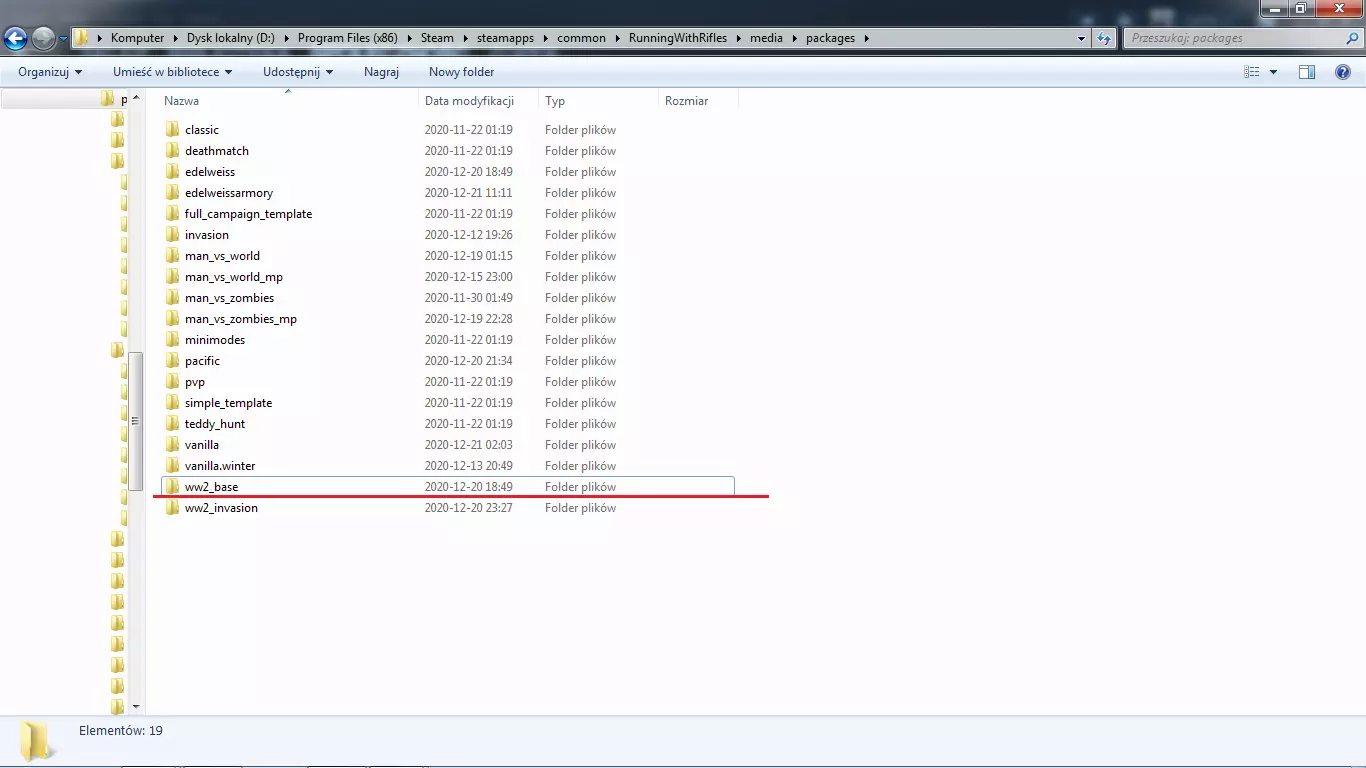This screenshot has height=768, width=1366.
Task: Select the pacific folder icon
Action: click(x=172, y=360)
